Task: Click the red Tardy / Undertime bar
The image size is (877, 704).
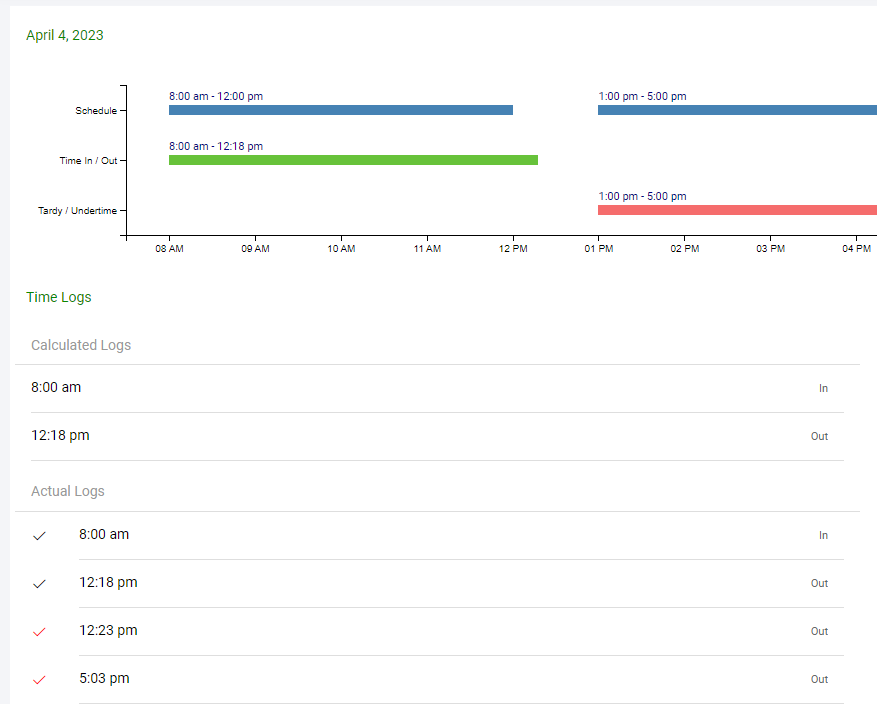Action: (x=737, y=210)
